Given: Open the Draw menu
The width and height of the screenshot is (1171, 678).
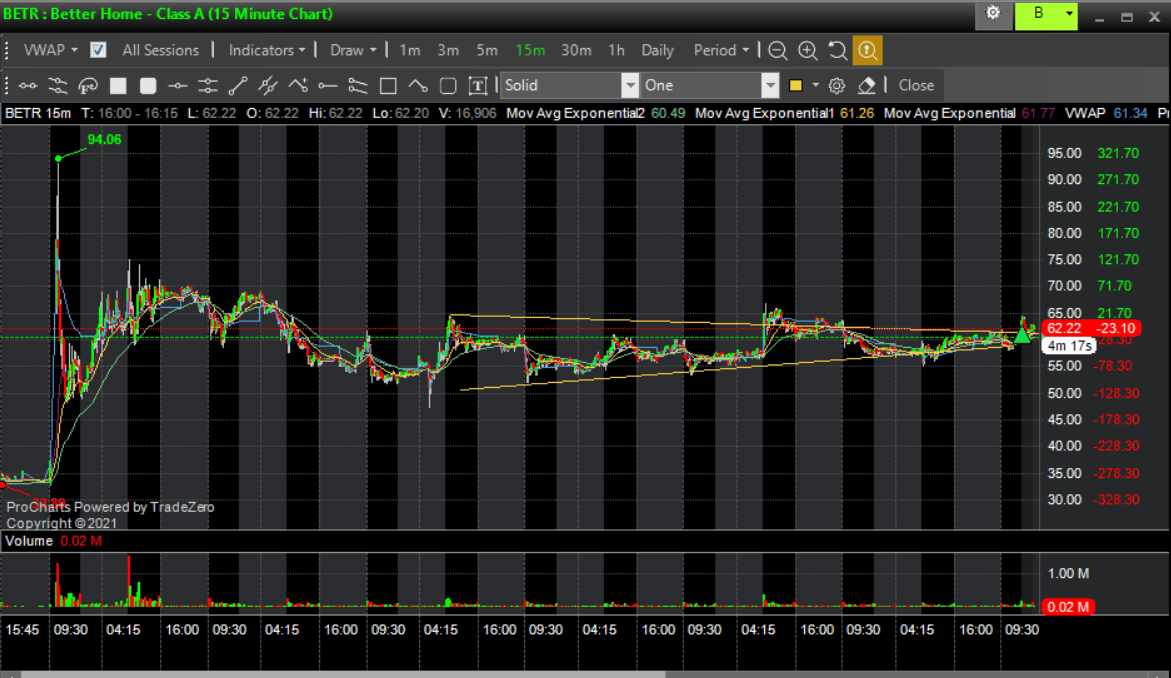Looking at the screenshot, I should [x=353, y=50].
